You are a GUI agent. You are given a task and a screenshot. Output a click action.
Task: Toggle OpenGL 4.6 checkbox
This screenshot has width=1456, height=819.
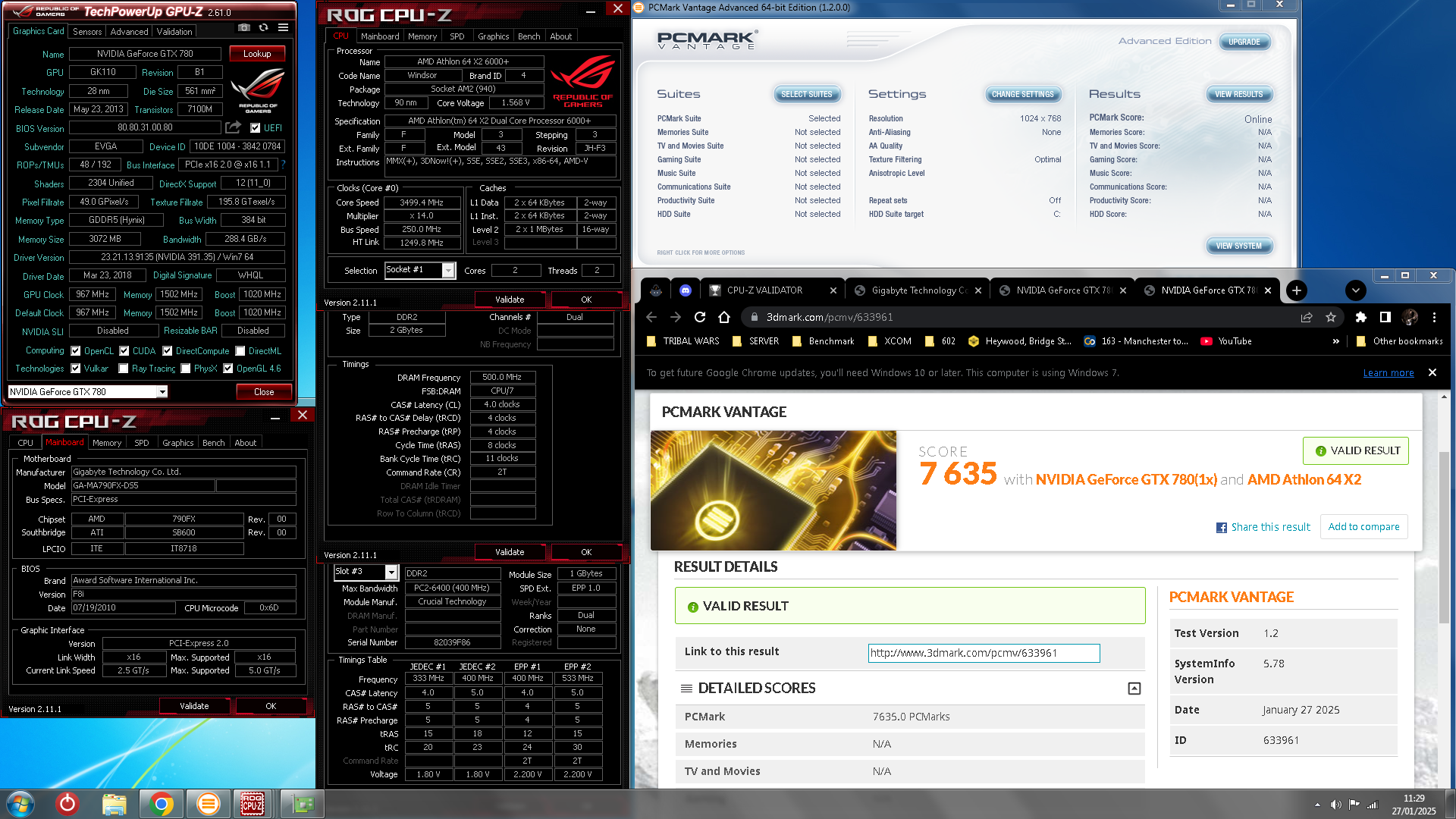point(228,369)
